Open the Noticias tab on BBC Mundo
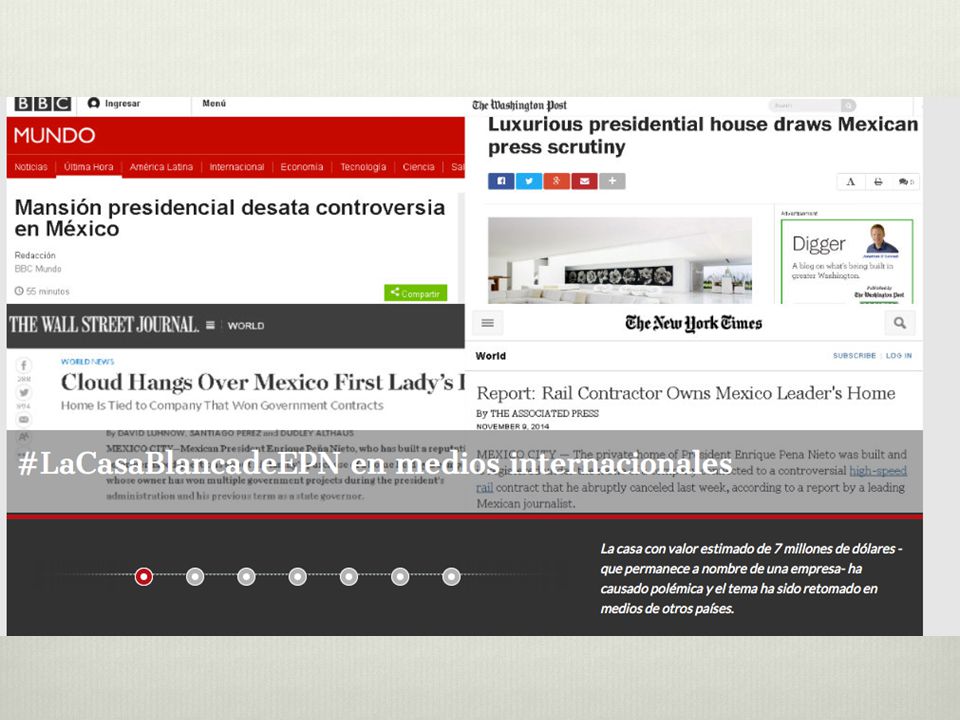This screenshot has height=720, width=960. tap(31, 167)
